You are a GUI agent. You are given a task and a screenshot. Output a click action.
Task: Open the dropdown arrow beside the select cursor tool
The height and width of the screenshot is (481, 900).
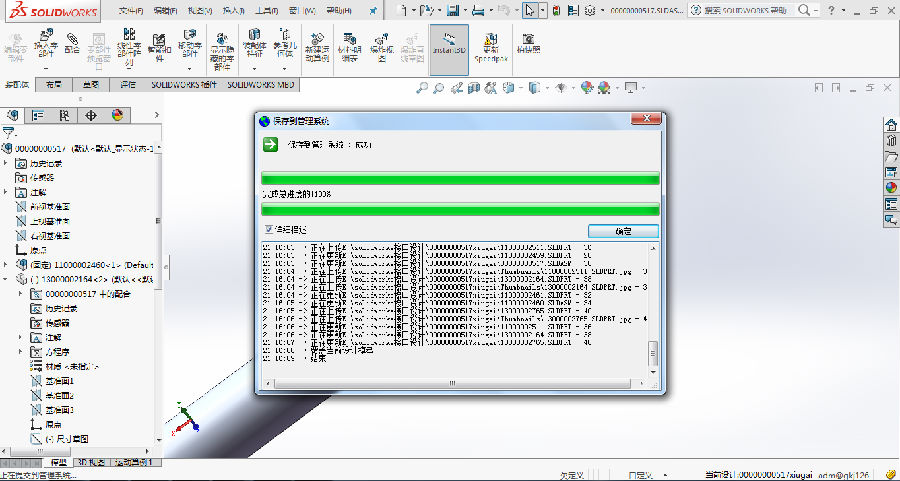[543, 10]
